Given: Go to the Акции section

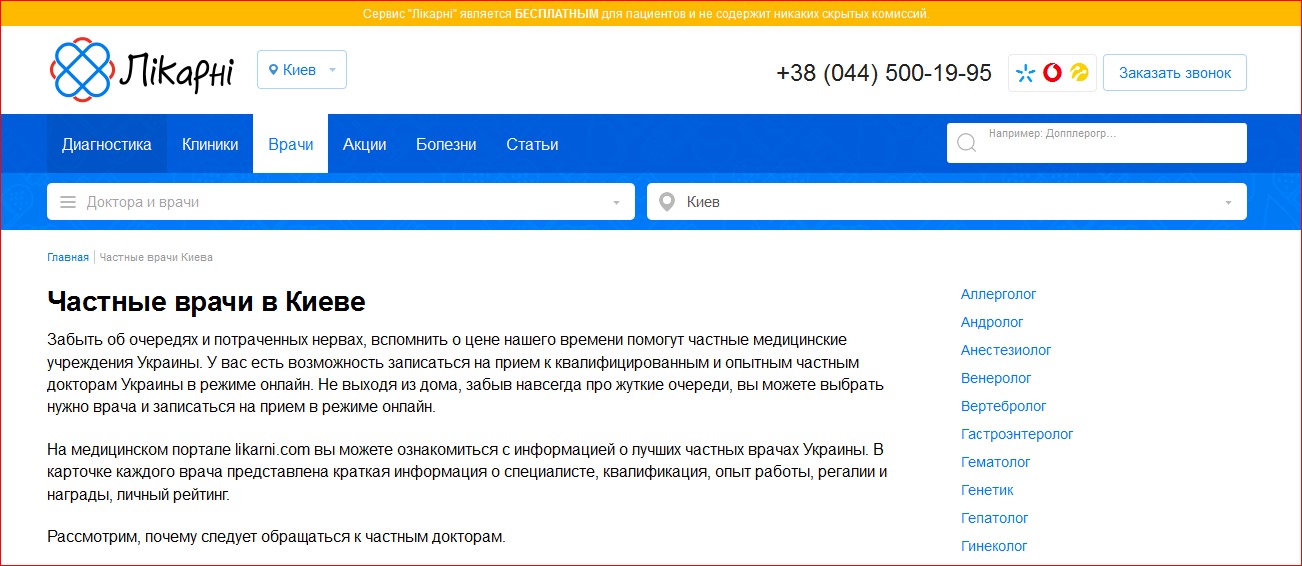Looking at the screenshot, I should click(364, 144).
